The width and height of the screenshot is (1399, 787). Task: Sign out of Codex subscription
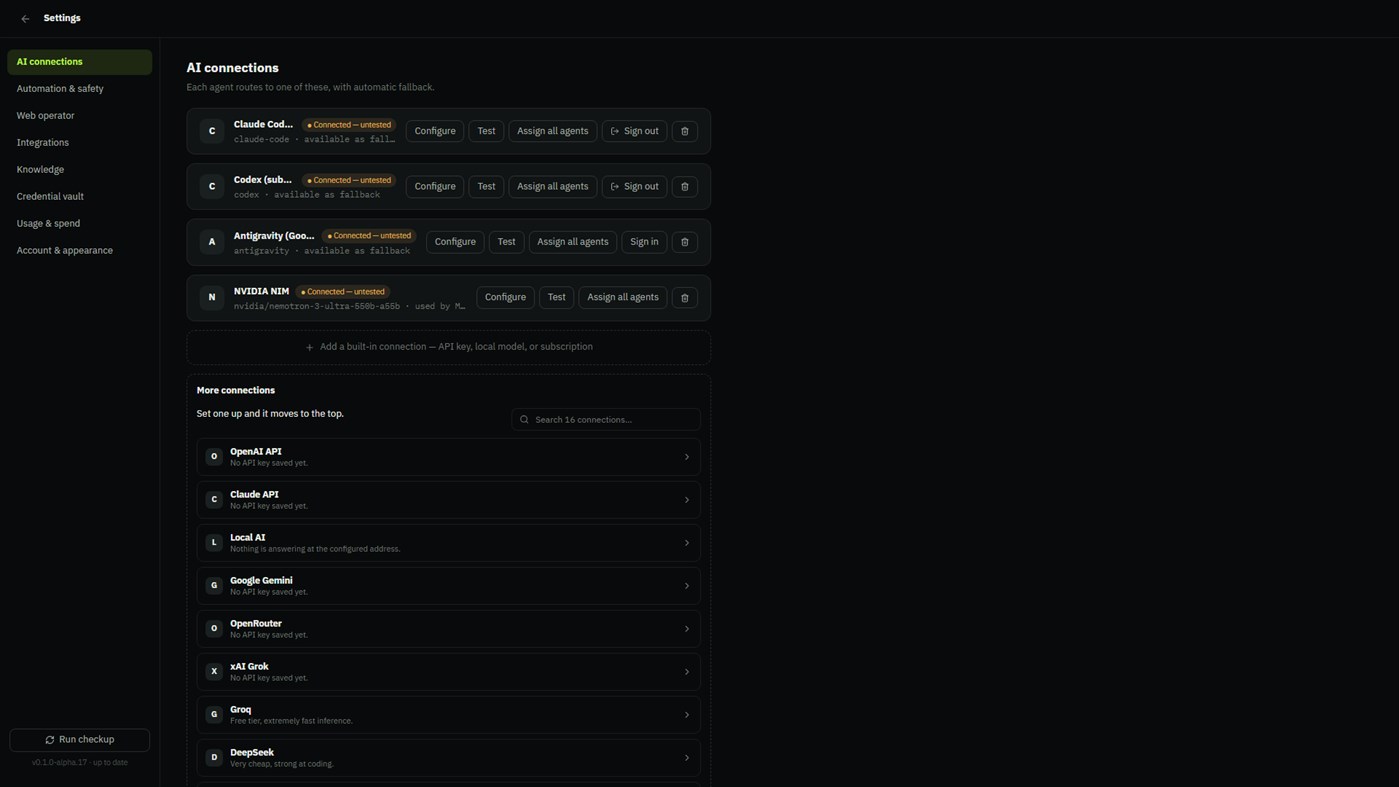pos(634,187)
